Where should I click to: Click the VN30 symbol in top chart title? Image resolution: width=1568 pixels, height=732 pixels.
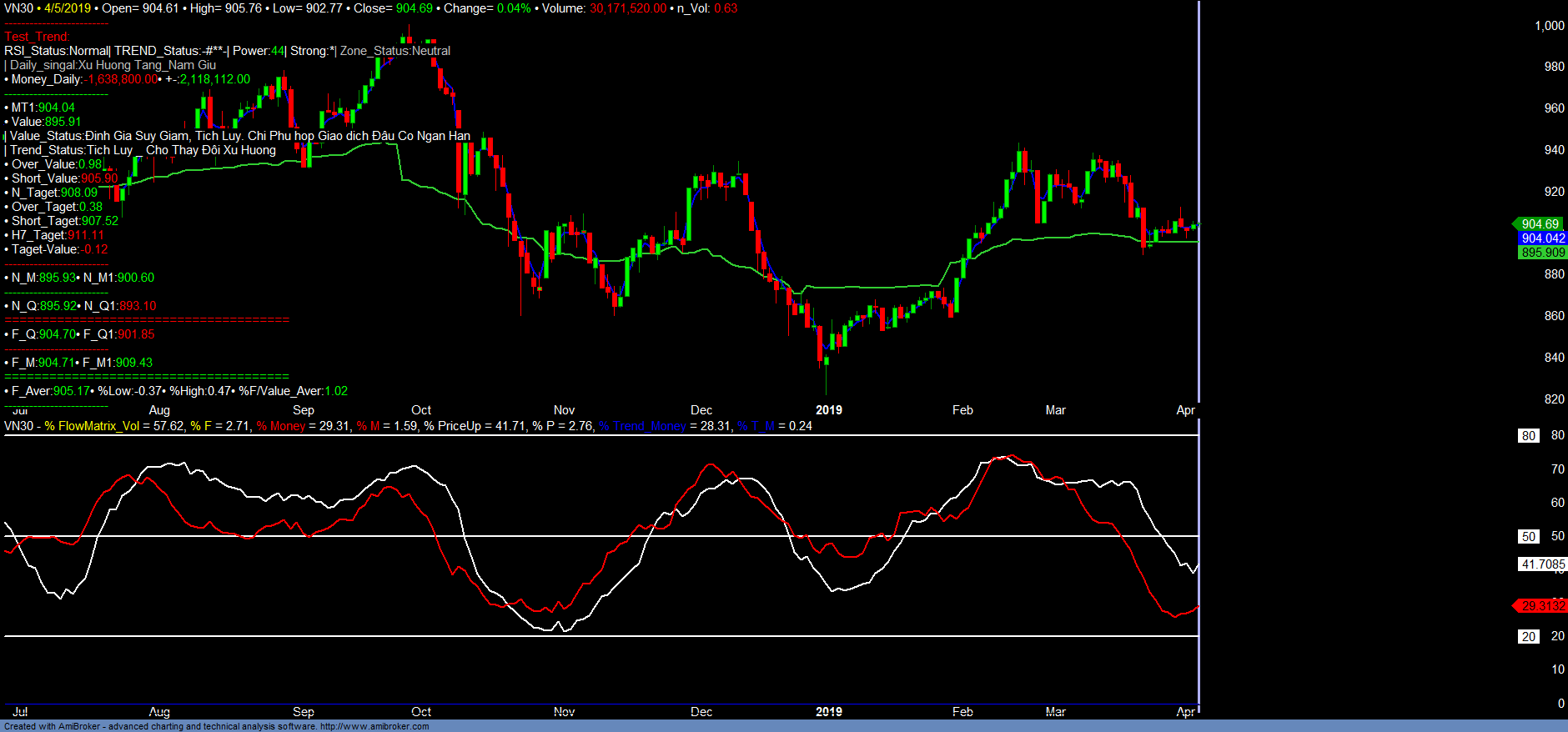point(18,8)
